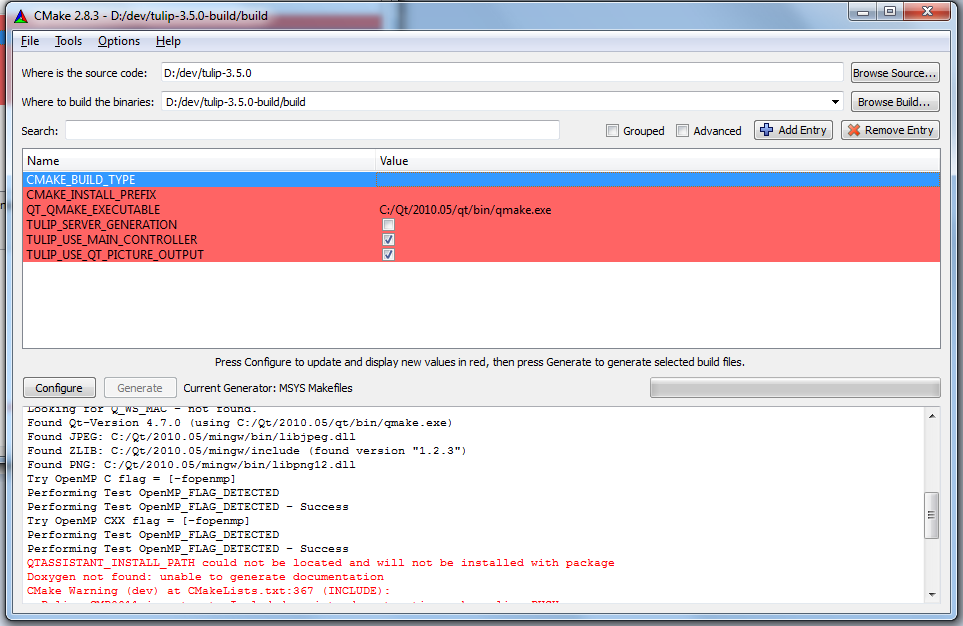
Task: Select the TULIP_USE_QT_PICTURE_OUTPUT entry name
Action: pos(115,254)
